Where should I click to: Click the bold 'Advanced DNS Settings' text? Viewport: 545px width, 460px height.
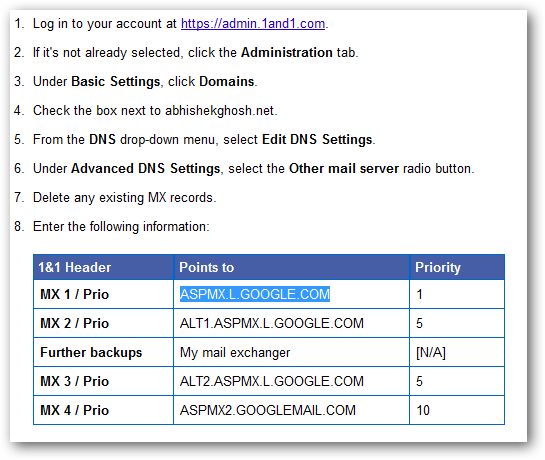(x=145, y=168)
